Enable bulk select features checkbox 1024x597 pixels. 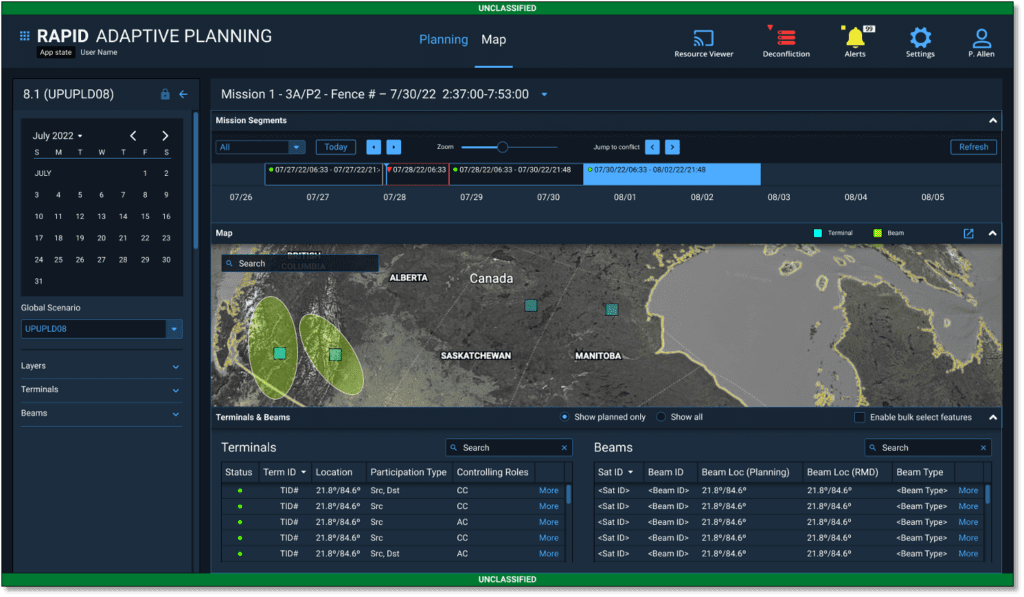click(x=859, y=417)
